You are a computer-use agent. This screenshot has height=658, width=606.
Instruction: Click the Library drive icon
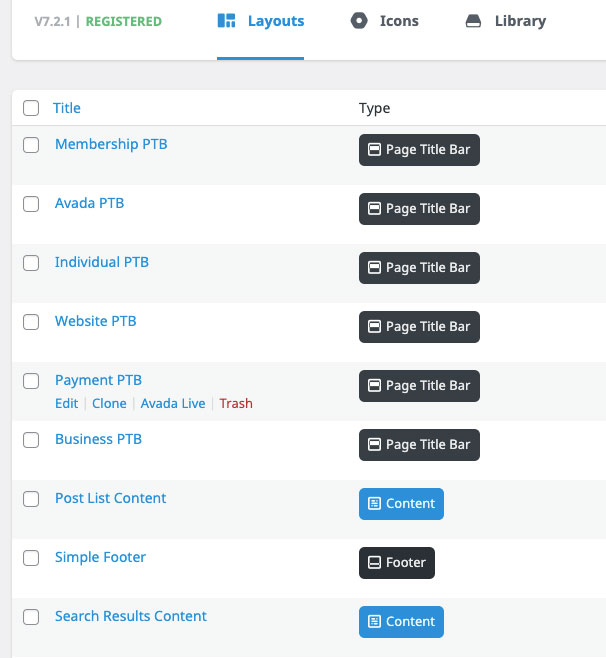473,21
